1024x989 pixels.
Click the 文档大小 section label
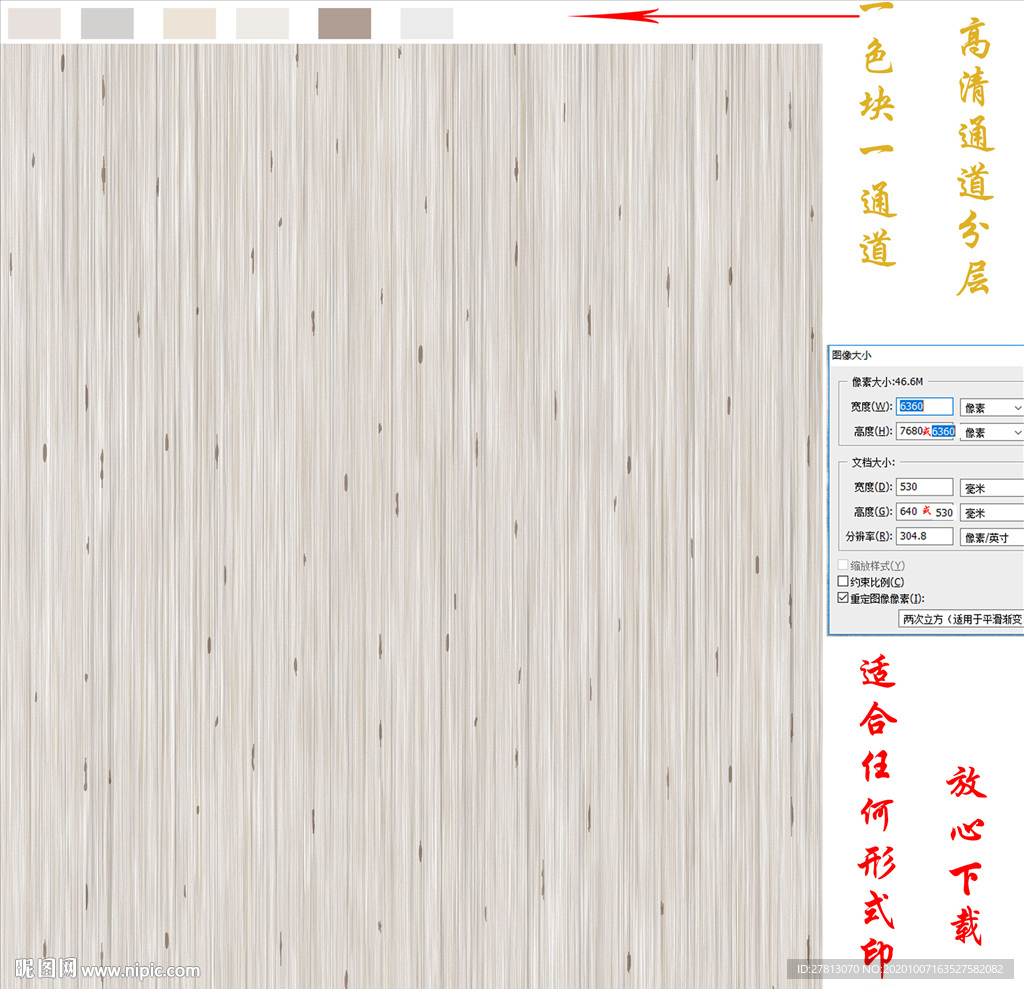873,462
